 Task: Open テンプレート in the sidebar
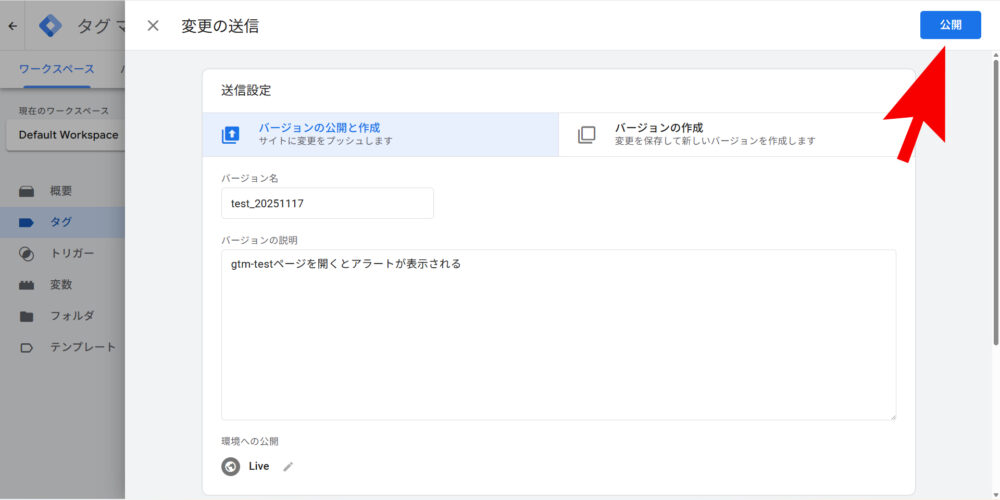[82, 347]
